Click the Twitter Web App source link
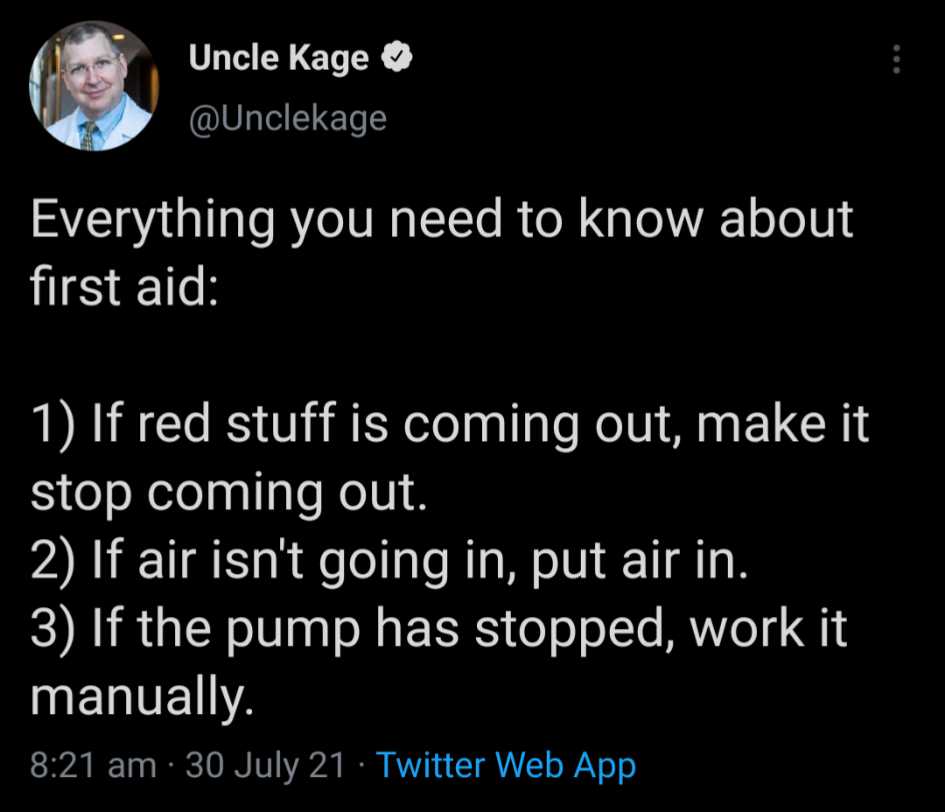 tap(506, 766)
